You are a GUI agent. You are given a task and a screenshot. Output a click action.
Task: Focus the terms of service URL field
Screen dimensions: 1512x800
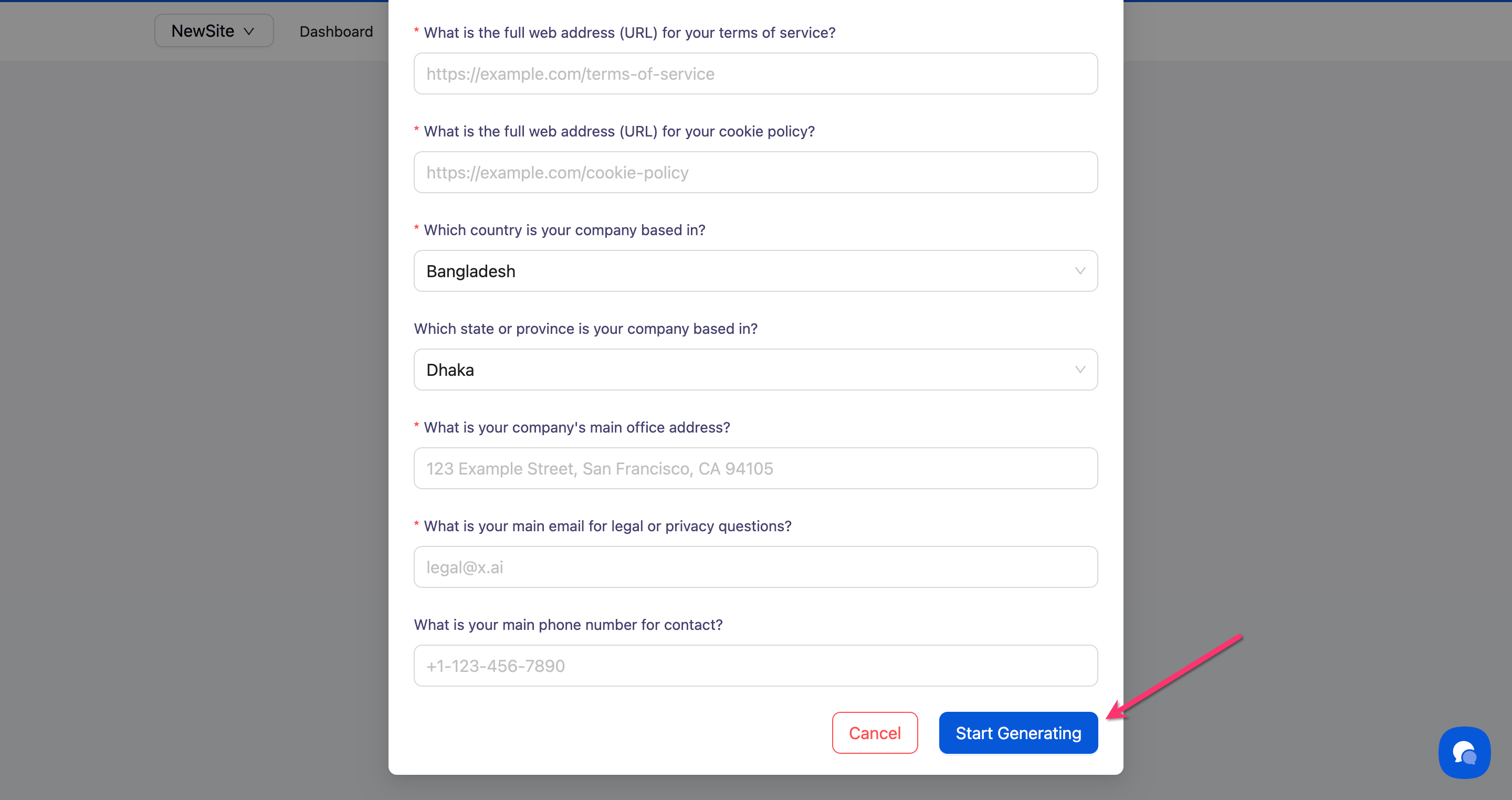pos(755,73)
